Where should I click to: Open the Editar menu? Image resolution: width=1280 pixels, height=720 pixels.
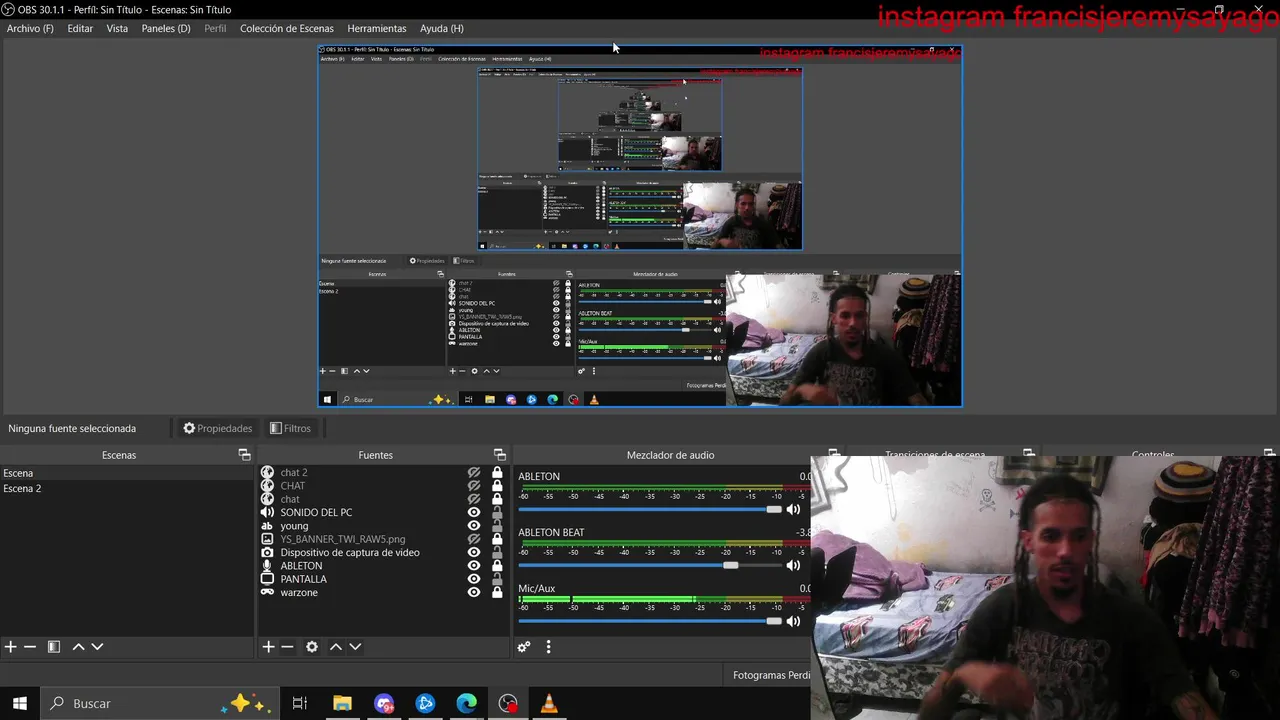pos(80,28)
